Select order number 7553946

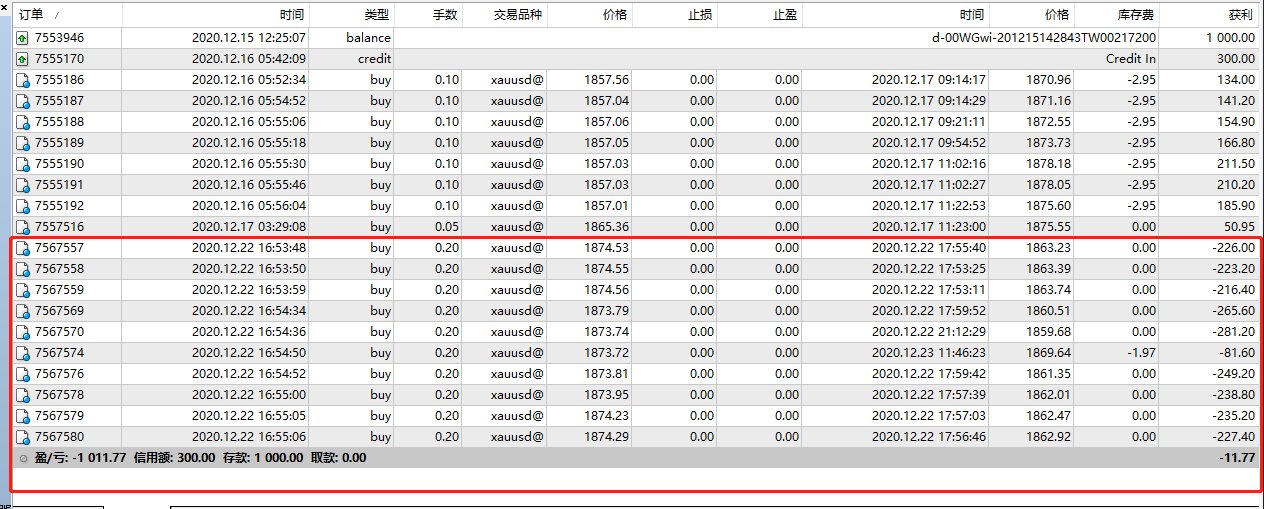tap(59, 38)
